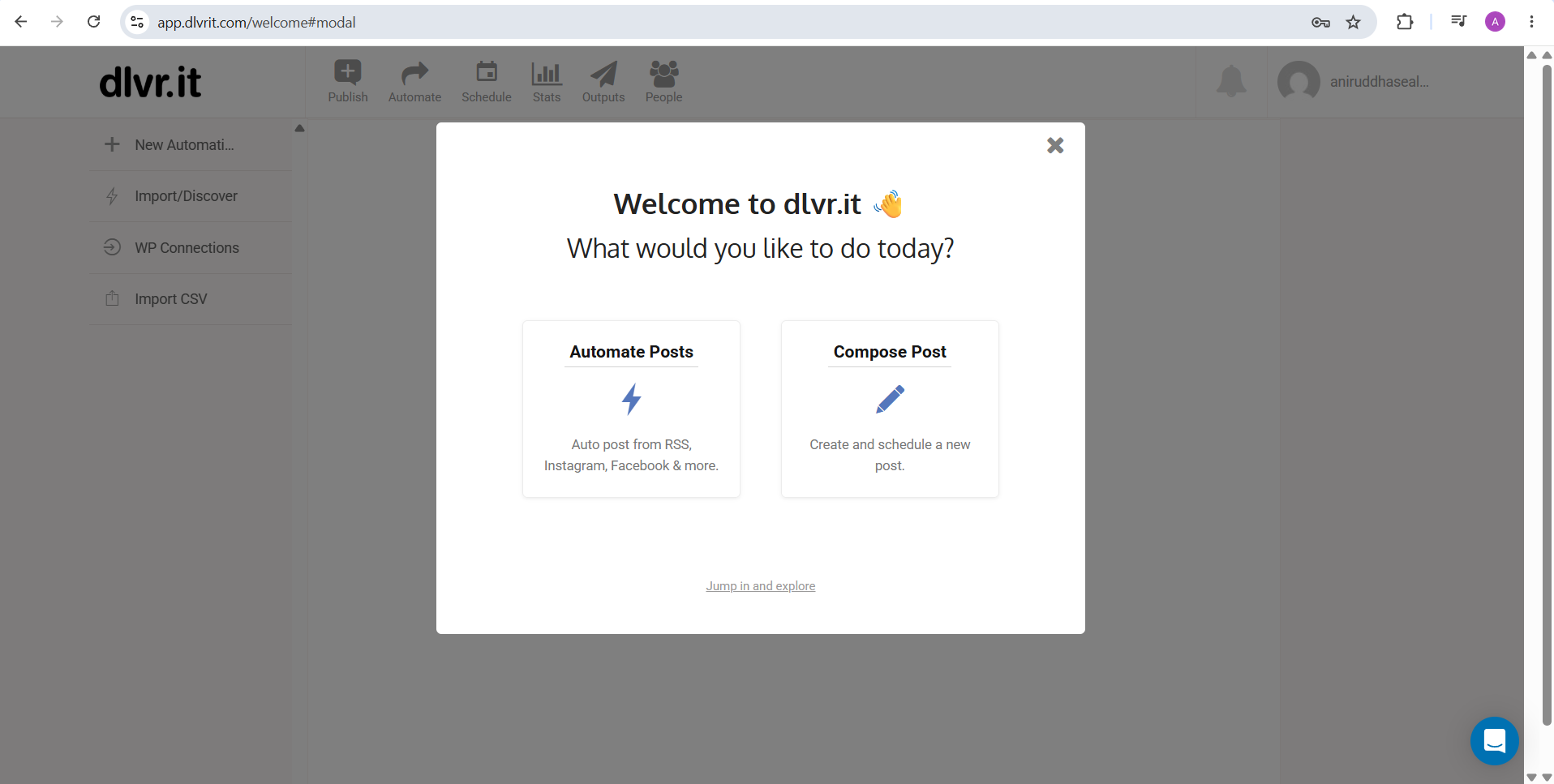This screenshot has width=1554, height=784.
Task: Choose the Compose Post heading
Action: [890, 352]
